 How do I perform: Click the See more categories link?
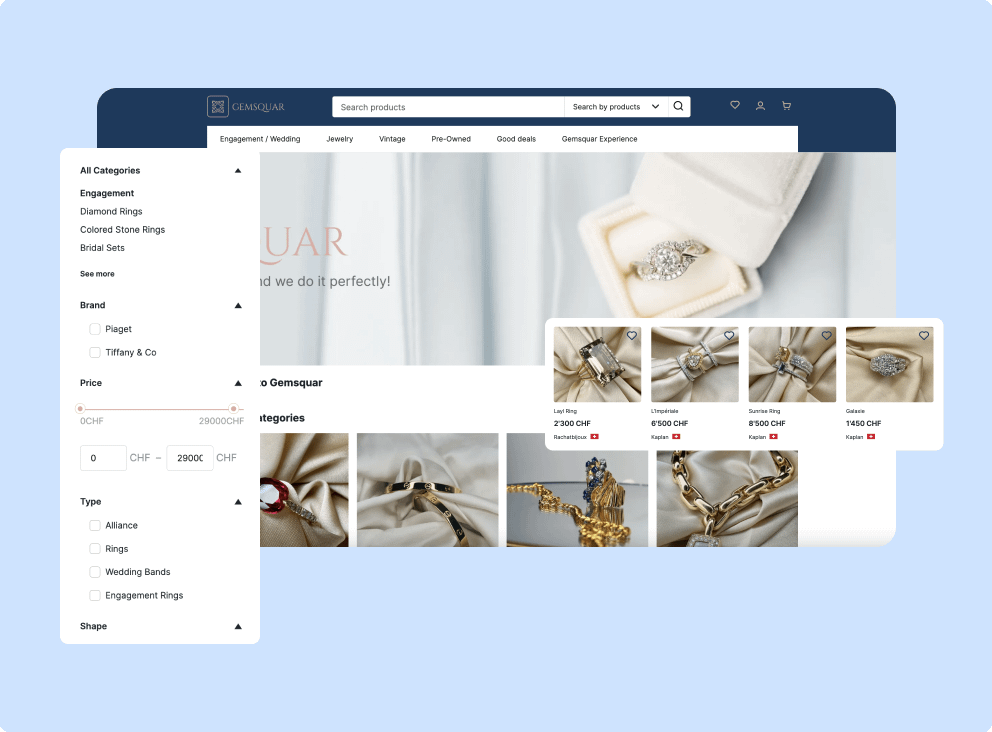pos(97,273)
